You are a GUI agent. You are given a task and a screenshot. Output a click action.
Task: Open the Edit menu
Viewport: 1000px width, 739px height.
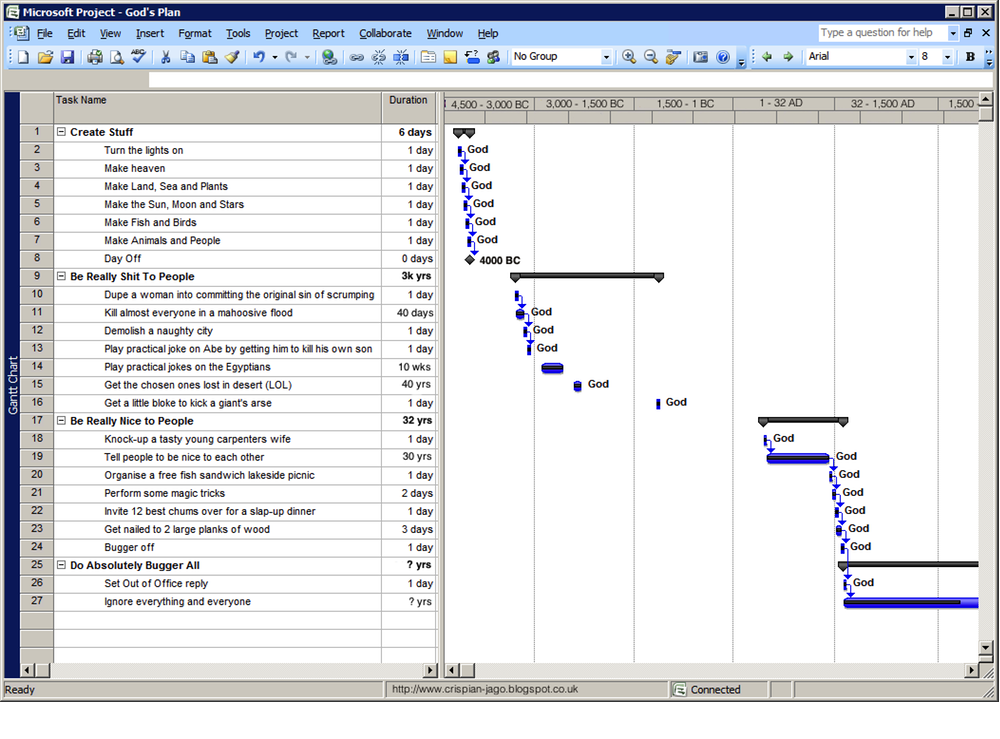pyautogui.click(x=76, y=33)
